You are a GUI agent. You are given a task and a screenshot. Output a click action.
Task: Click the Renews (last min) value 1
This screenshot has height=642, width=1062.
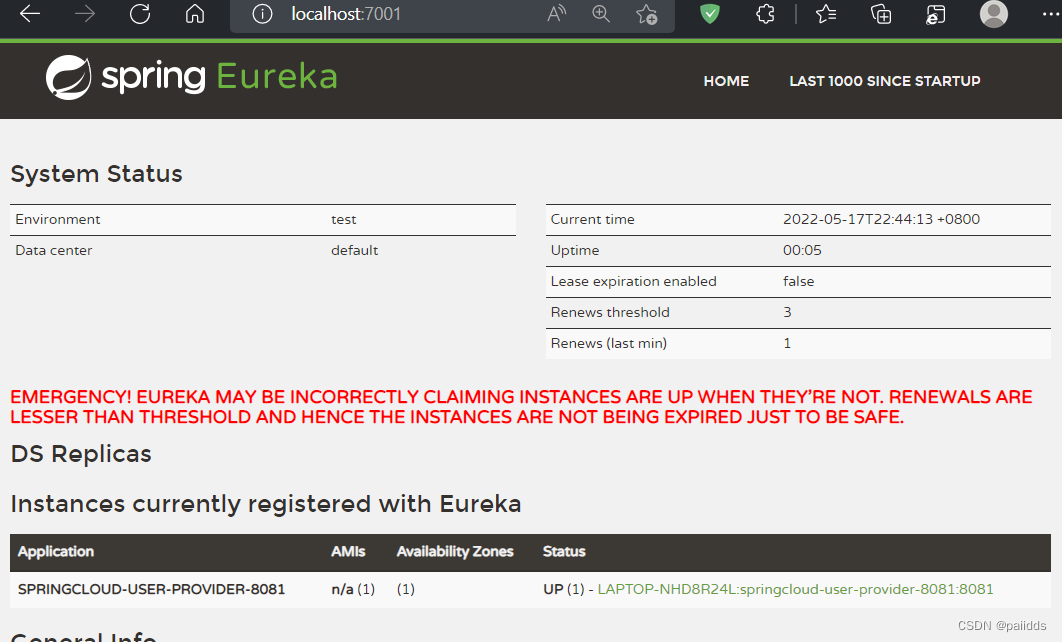tap(787, 343)
